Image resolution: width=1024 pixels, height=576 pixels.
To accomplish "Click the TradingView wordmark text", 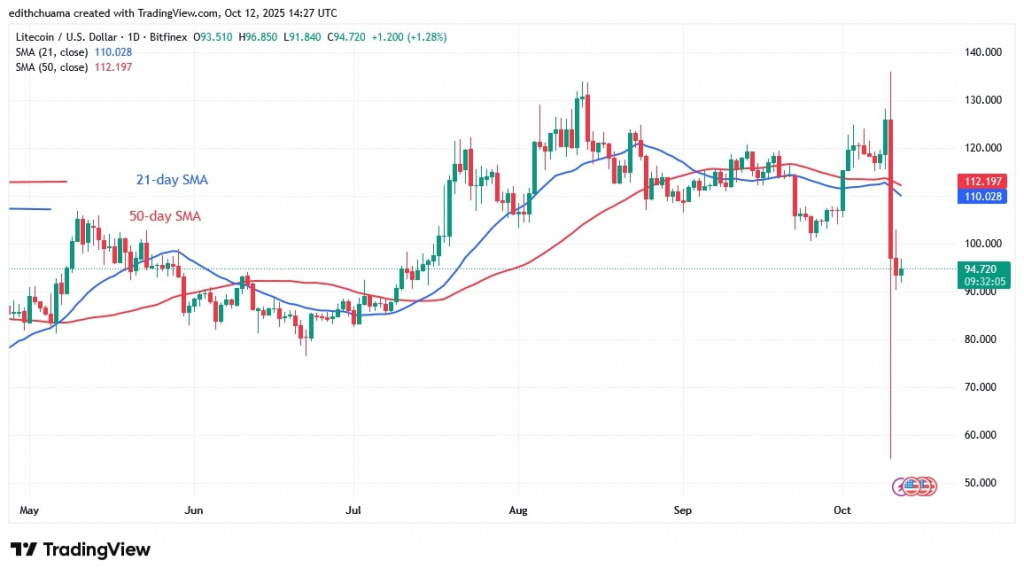I will click(x=96, y=549).
